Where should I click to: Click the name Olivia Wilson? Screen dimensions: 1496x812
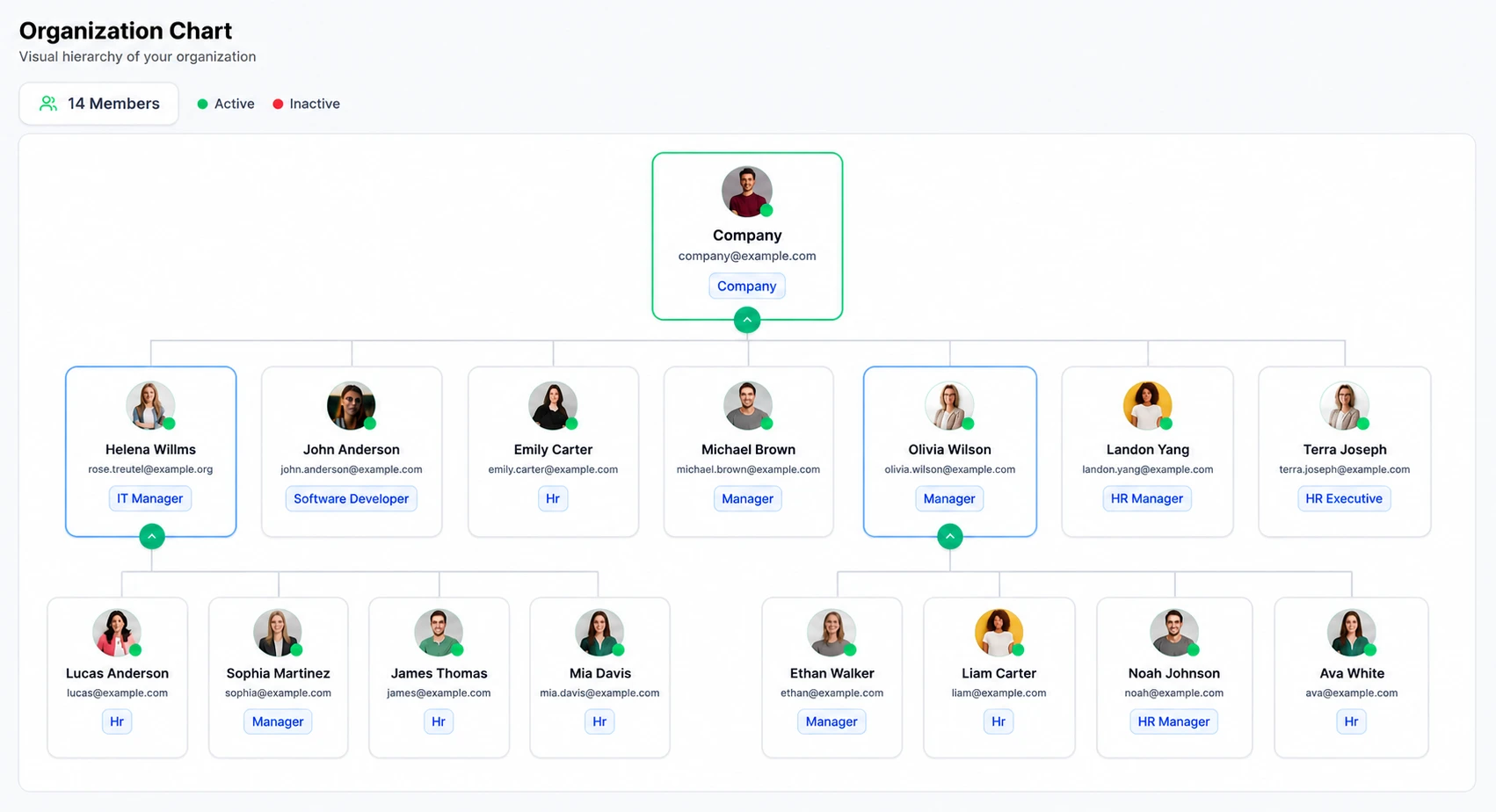tap(949, 449)
